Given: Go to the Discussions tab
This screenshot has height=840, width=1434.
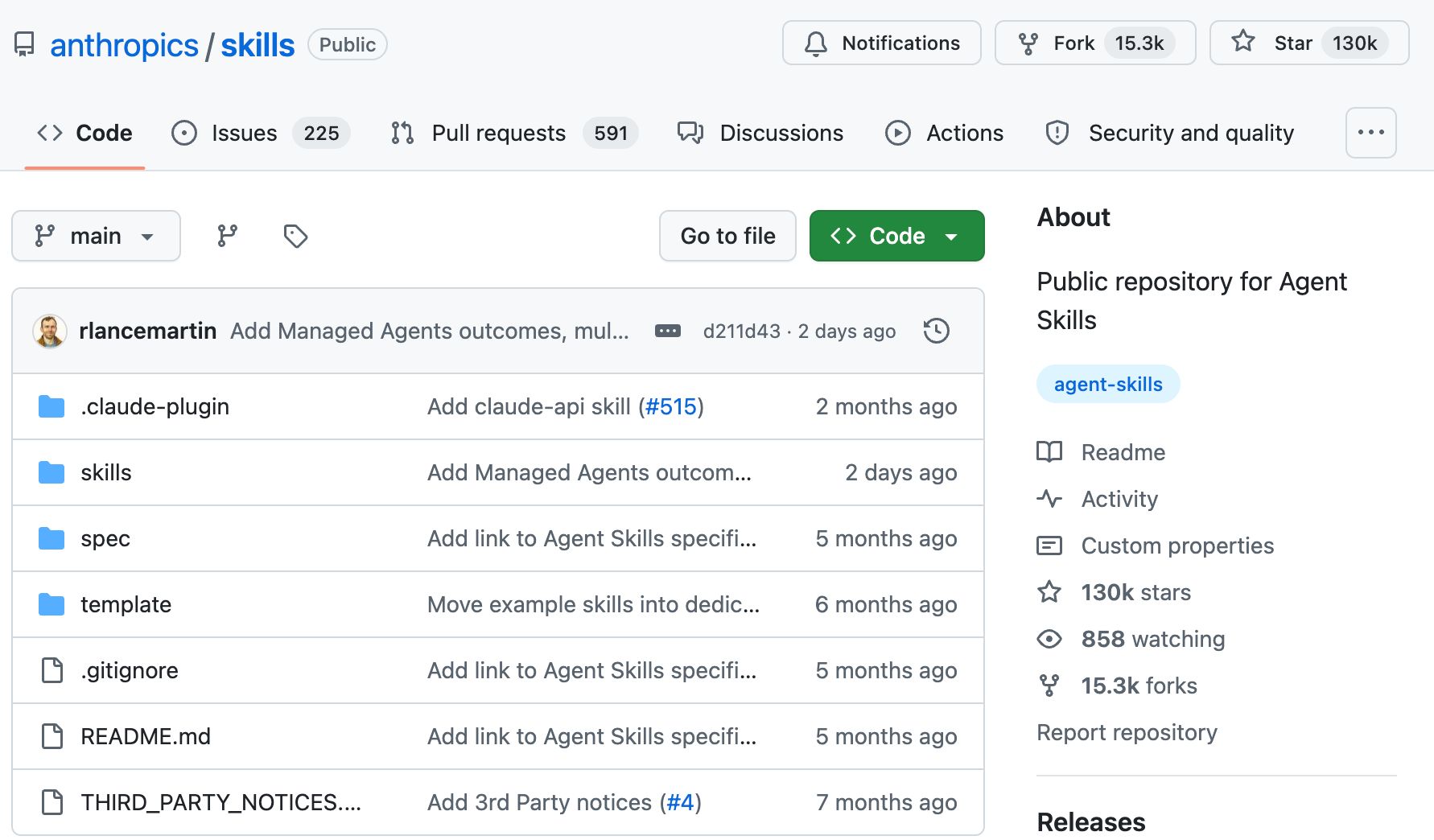Looking at the screenshot, I should 760,133.
